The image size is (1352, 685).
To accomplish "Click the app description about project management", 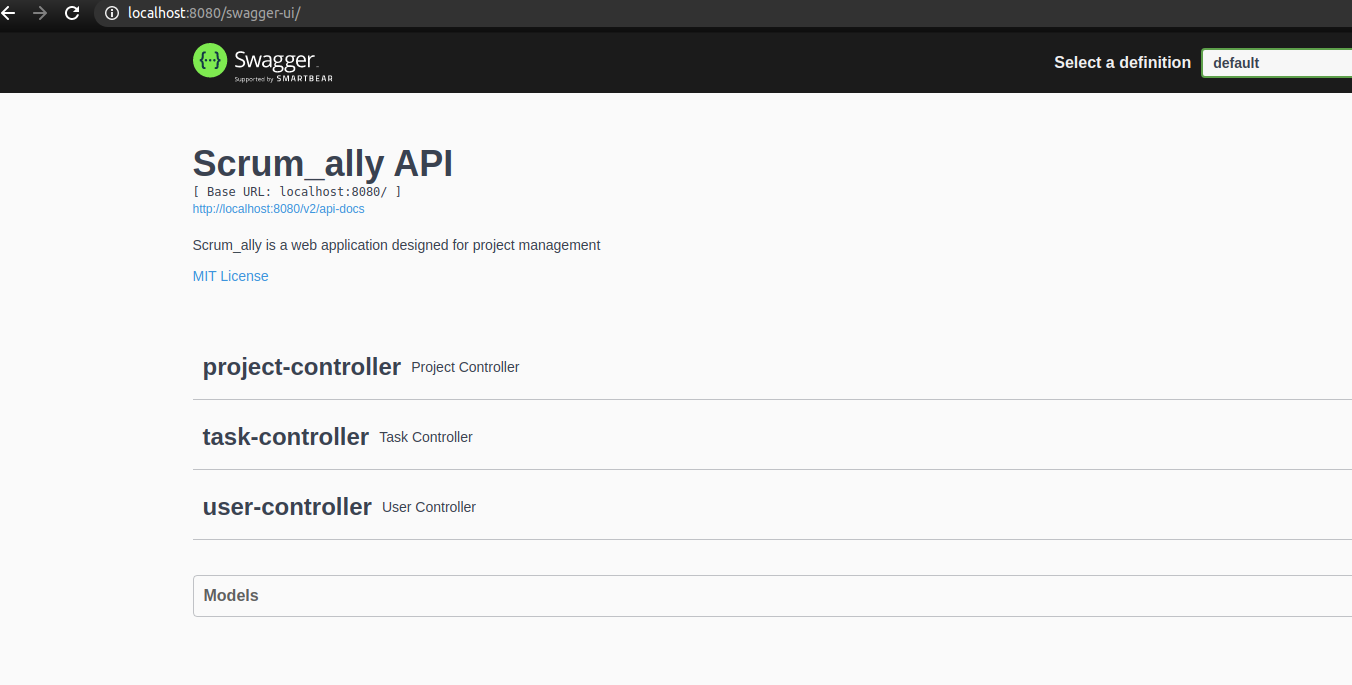I will point(396,245).
